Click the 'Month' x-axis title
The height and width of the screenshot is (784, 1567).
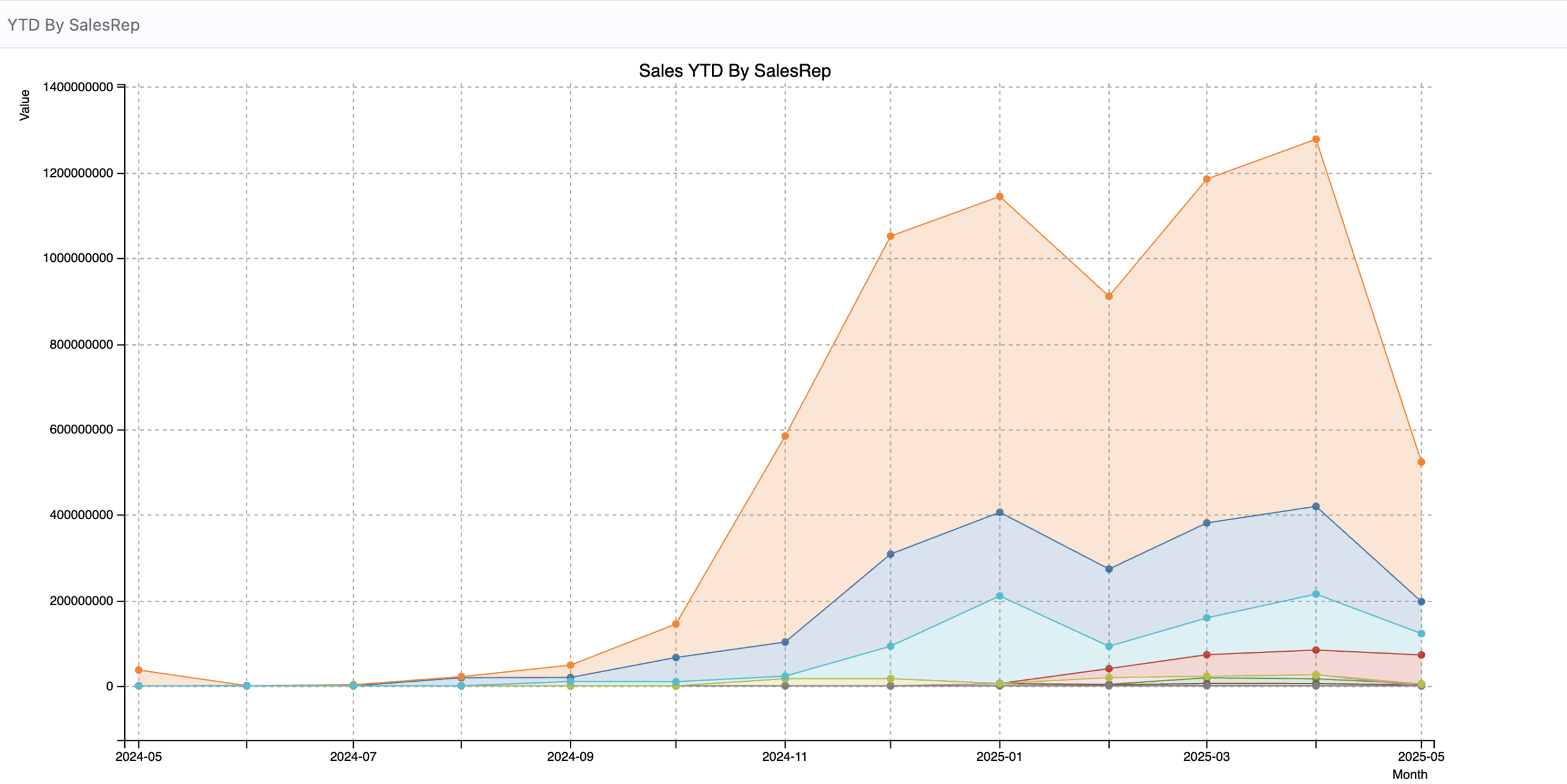[x=1409, y=774]
